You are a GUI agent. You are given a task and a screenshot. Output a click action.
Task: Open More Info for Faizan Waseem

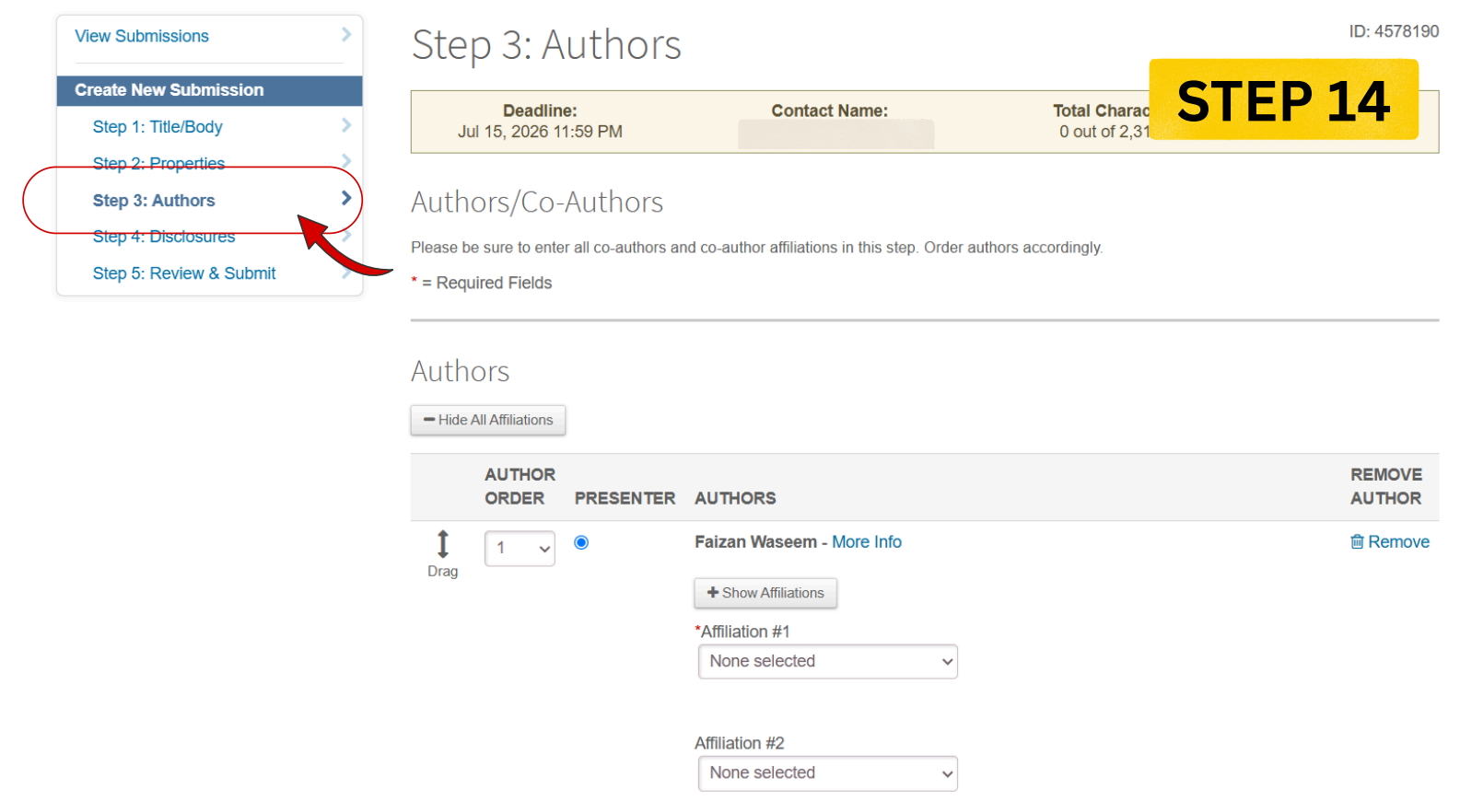pyautogui.click(x=867, y=542)
